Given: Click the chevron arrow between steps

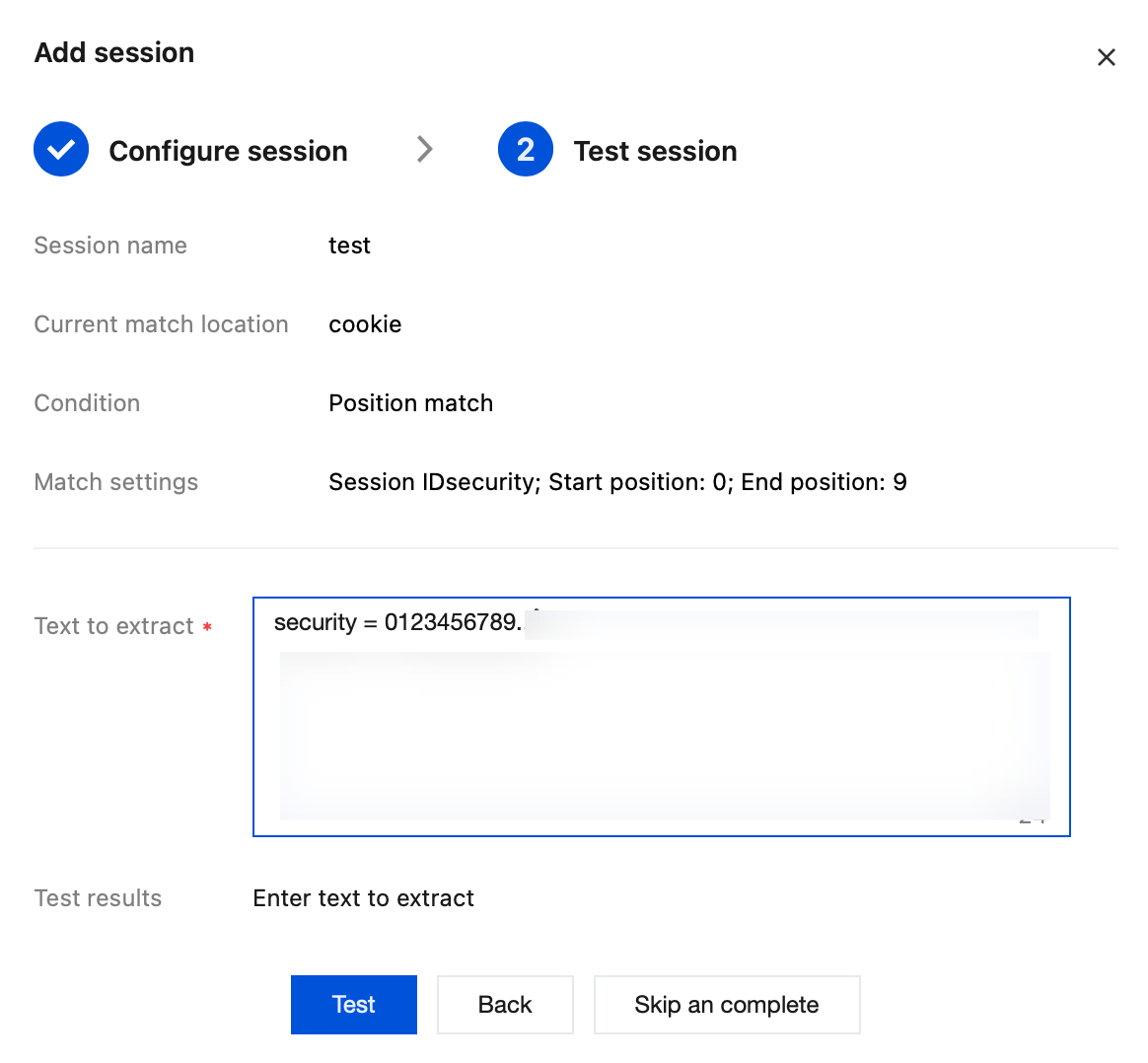Looking at the screenshot, I should [425, 149].
